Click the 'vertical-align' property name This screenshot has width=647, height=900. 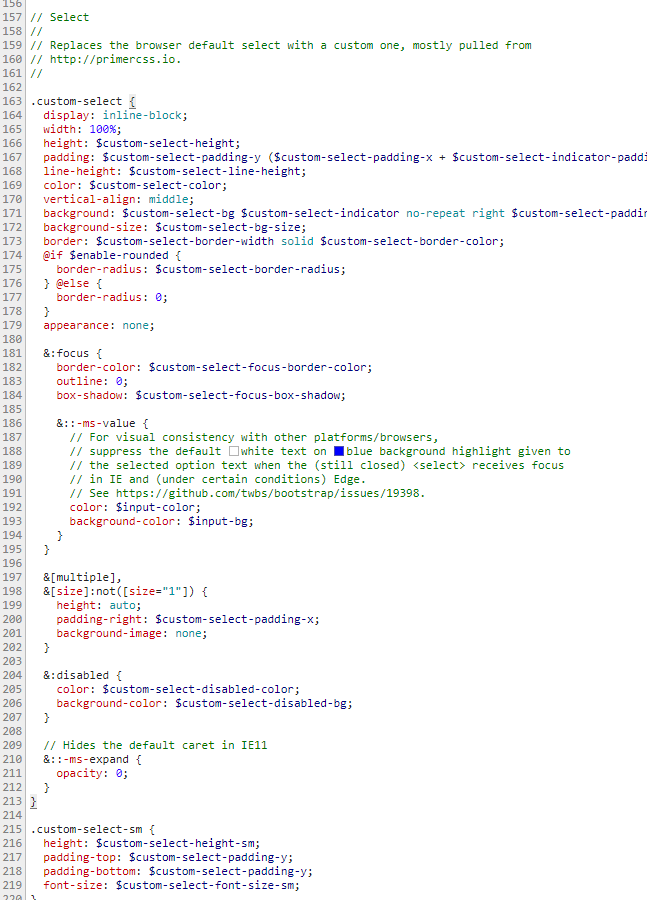90,199
